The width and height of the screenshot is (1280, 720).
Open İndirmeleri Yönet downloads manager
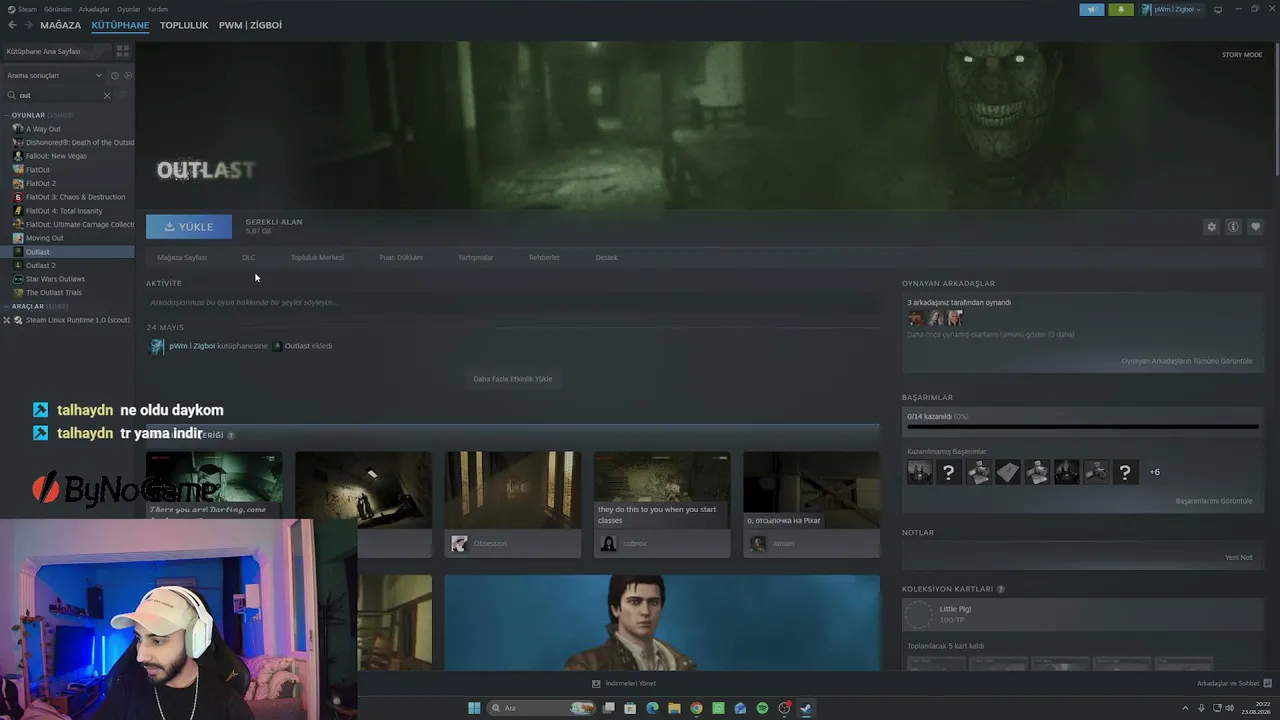point(624,683)
